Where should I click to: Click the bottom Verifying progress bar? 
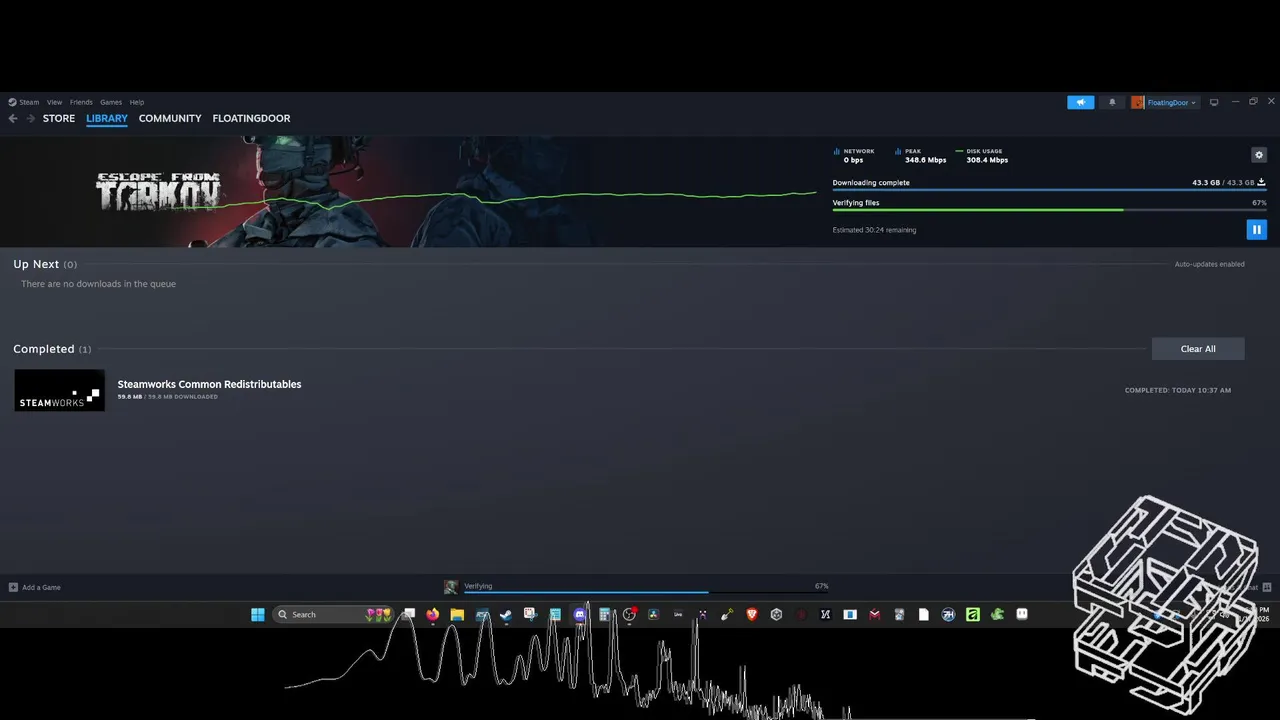coord(646,593)
